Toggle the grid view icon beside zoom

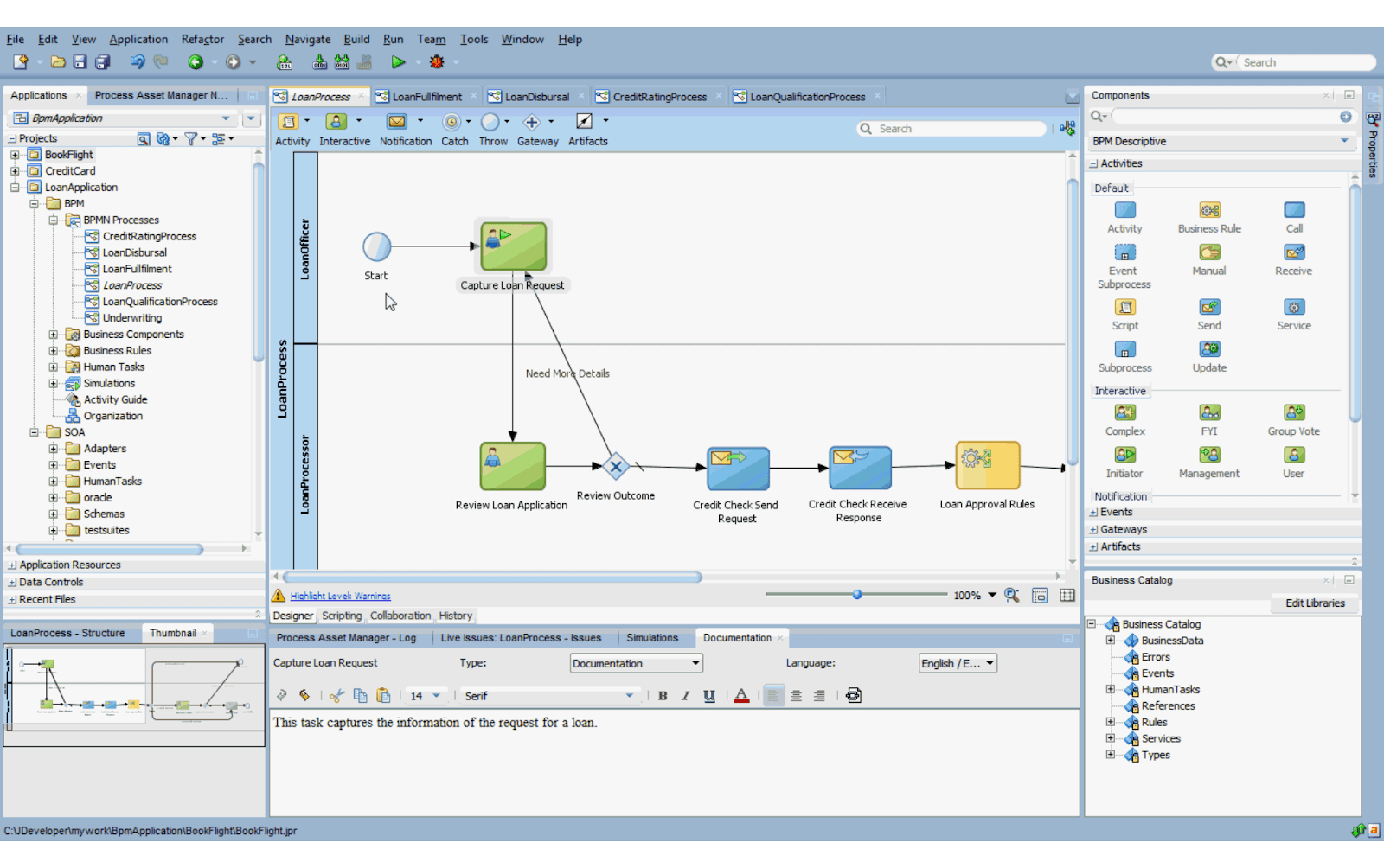click(x=1067, y=596)
